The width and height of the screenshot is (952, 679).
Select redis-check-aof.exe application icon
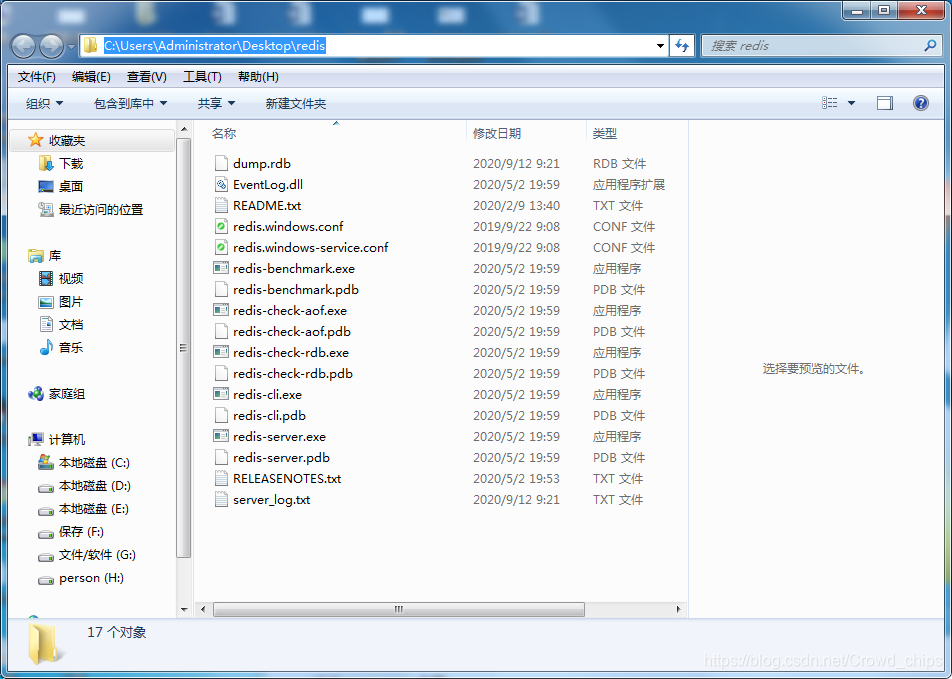click(221, 310)
